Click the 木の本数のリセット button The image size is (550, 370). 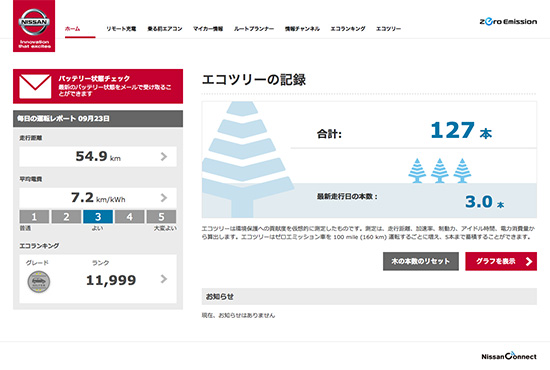(421, 261)
